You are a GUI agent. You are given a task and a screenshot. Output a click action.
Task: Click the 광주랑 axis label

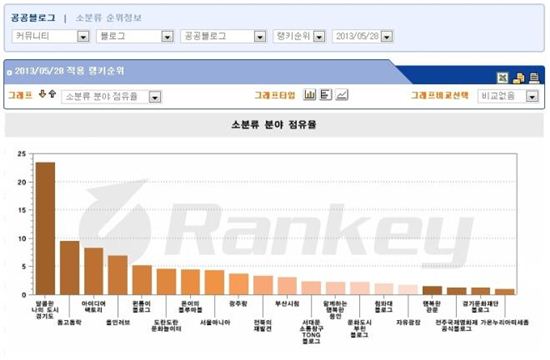(x=239, y=304)
